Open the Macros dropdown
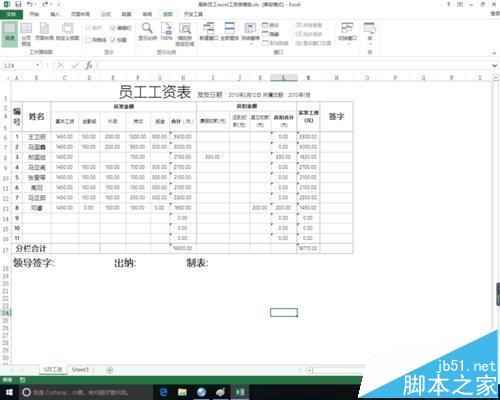This screenshot has width=500, height=400. click(x=370, y=33)
